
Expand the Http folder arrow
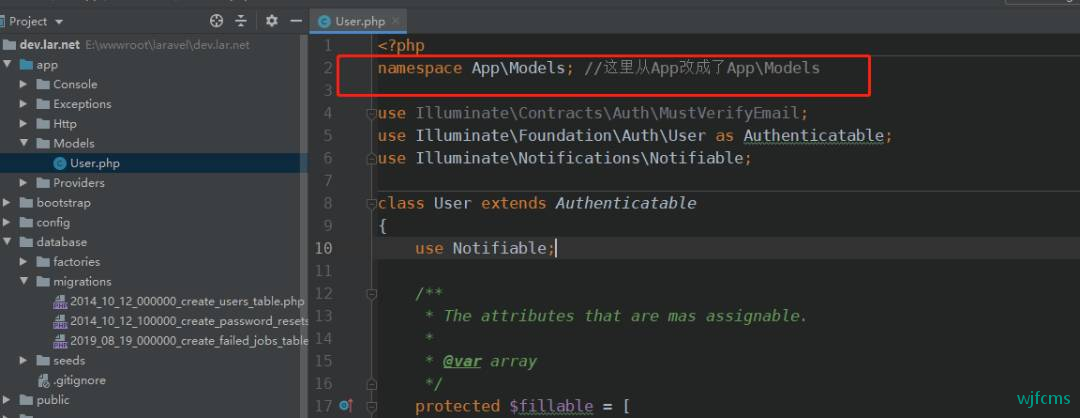[23, 124]
